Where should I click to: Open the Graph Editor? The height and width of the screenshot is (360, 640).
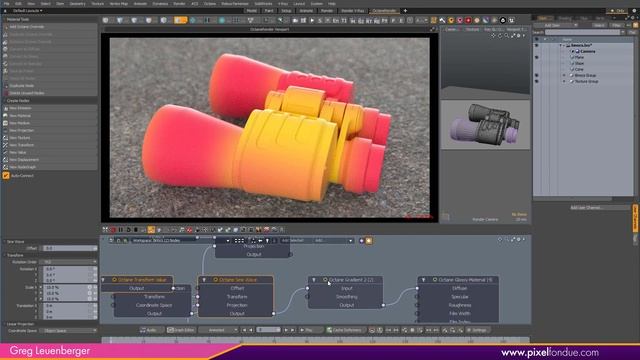coord(181,330)
